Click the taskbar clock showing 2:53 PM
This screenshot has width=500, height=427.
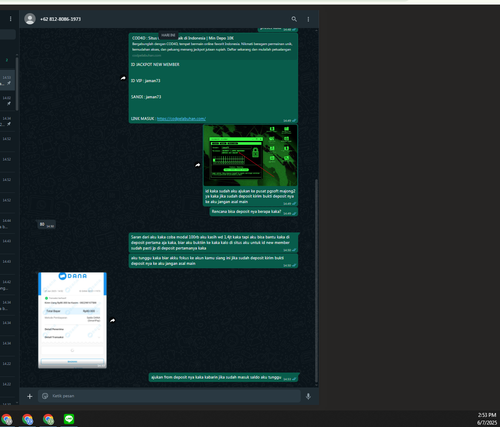click(x=487, y=415)
